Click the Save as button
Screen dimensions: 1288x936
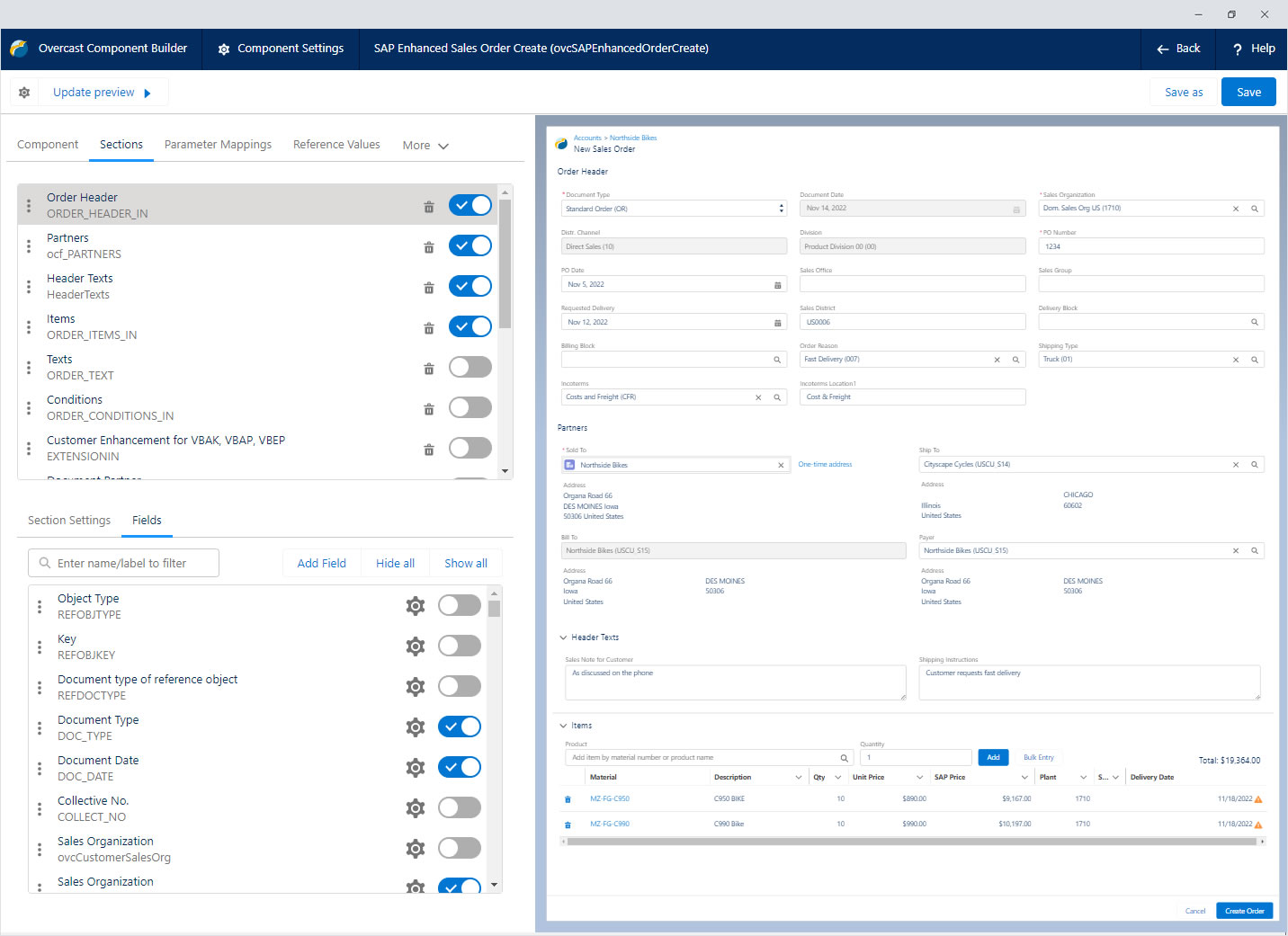pyautogui.click(x=1184, y=92)
